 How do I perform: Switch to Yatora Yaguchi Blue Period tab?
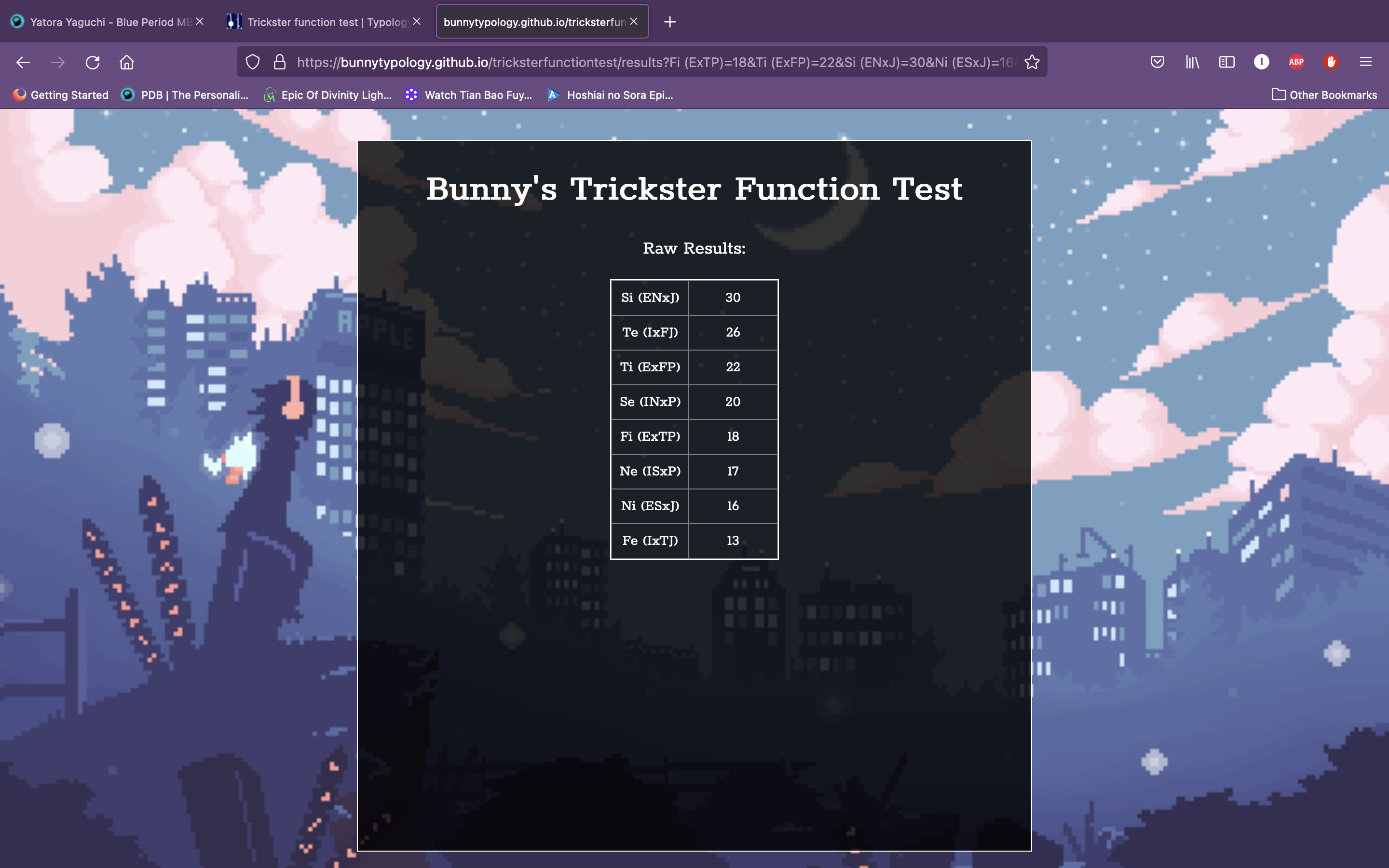coord(108,22)
